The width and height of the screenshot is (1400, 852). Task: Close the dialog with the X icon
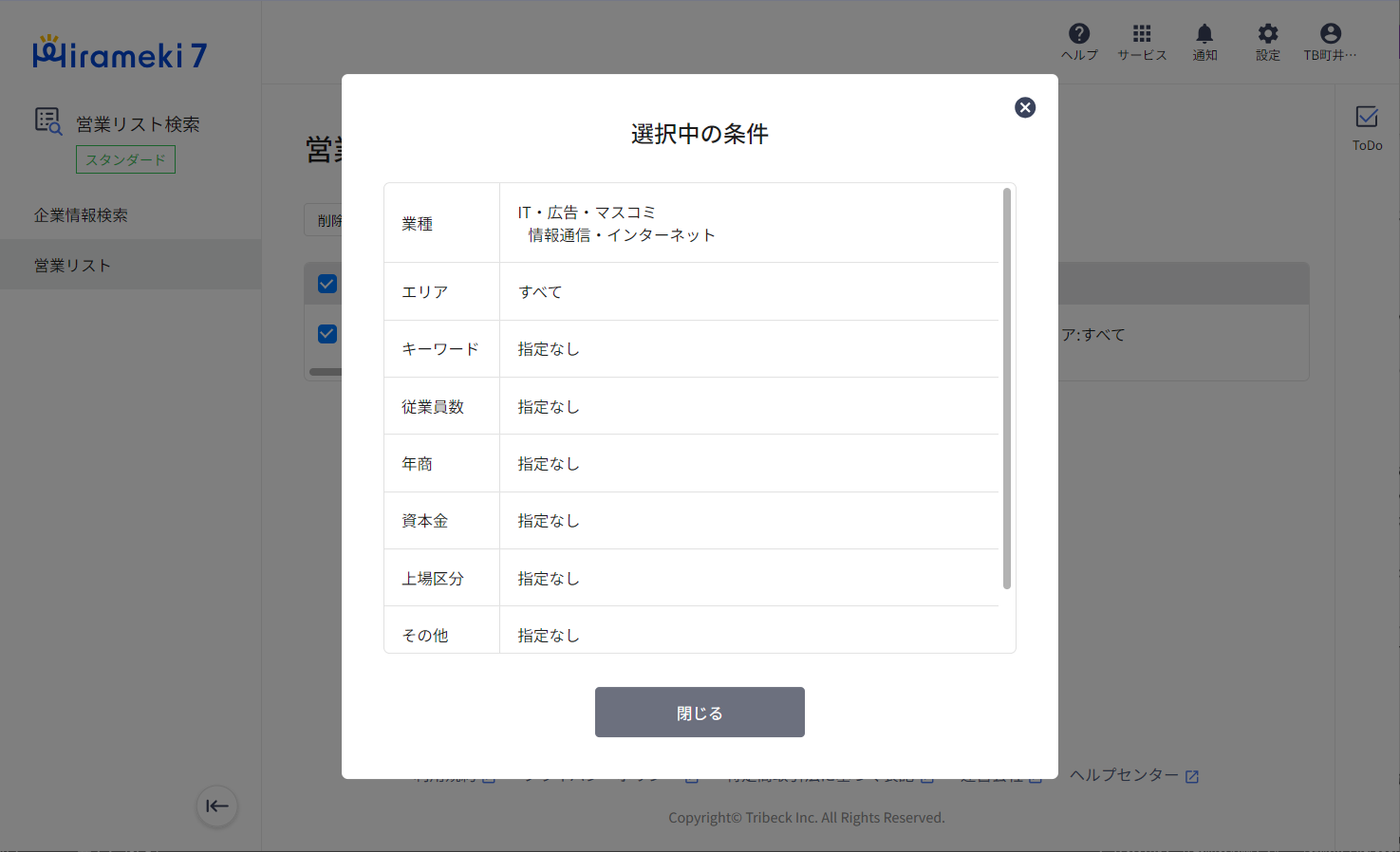tap(1025, 107)
